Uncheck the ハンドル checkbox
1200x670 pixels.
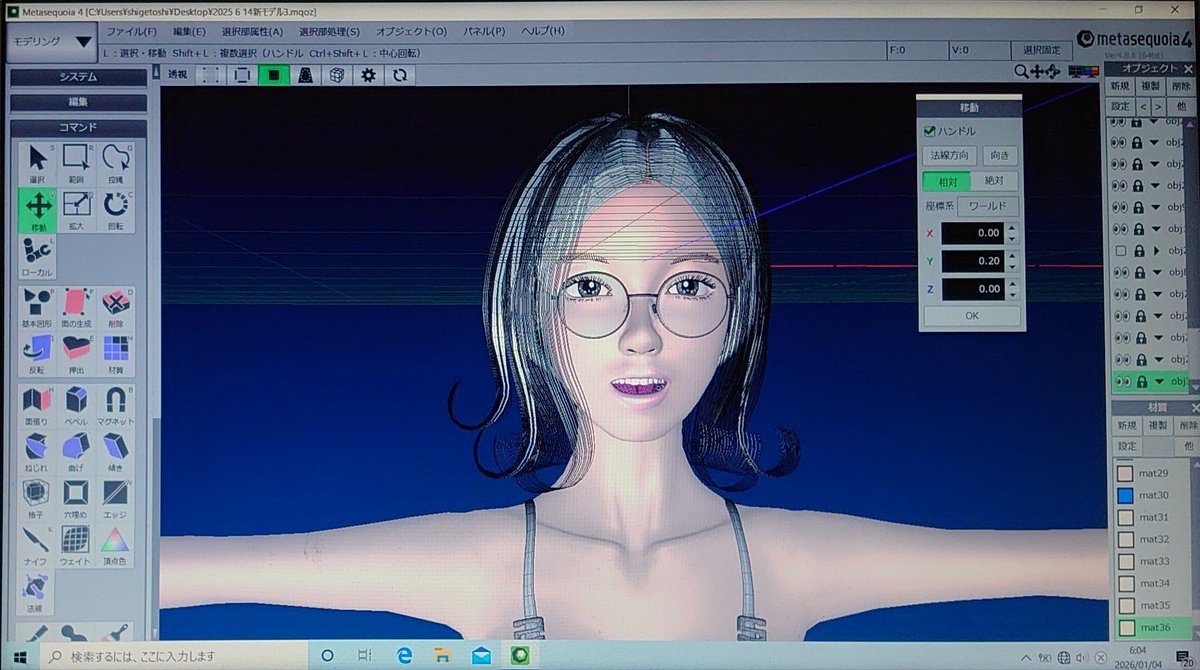pyautogui.click(x=930, y=131)
